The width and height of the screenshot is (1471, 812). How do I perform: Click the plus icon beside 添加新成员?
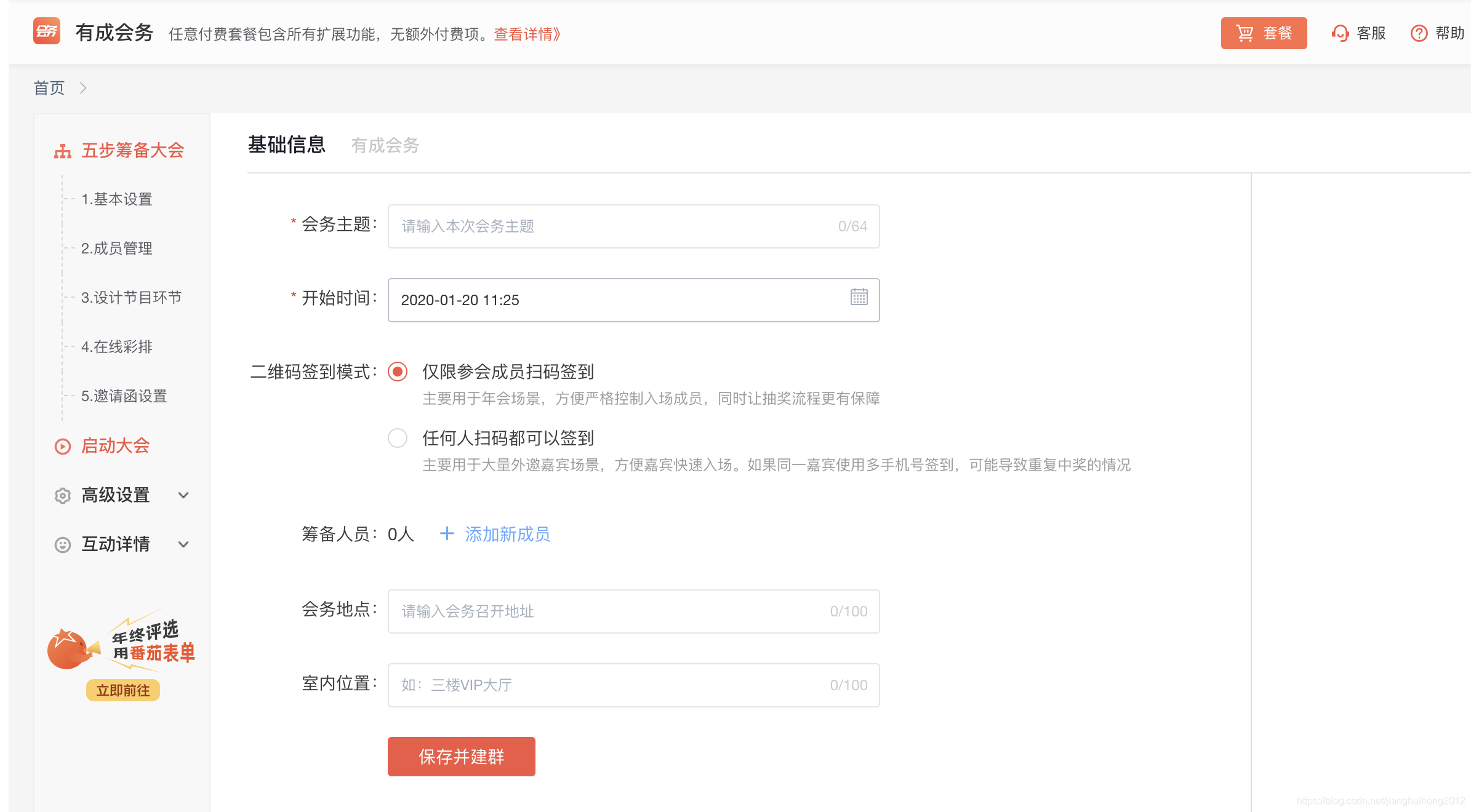446,534
